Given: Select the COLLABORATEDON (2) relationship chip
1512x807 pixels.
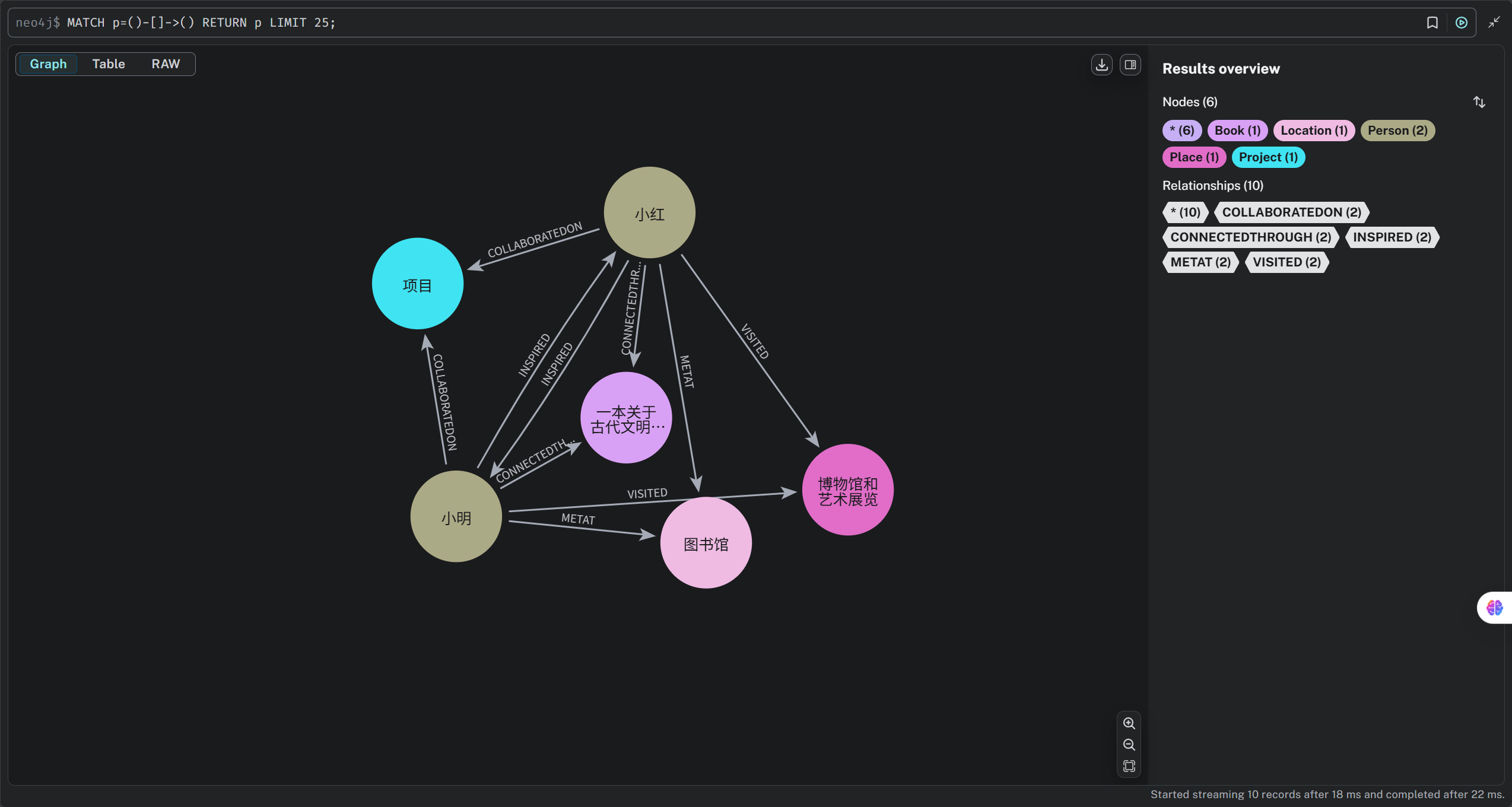Looking at the screenshot, I should tap(1291, 212).
